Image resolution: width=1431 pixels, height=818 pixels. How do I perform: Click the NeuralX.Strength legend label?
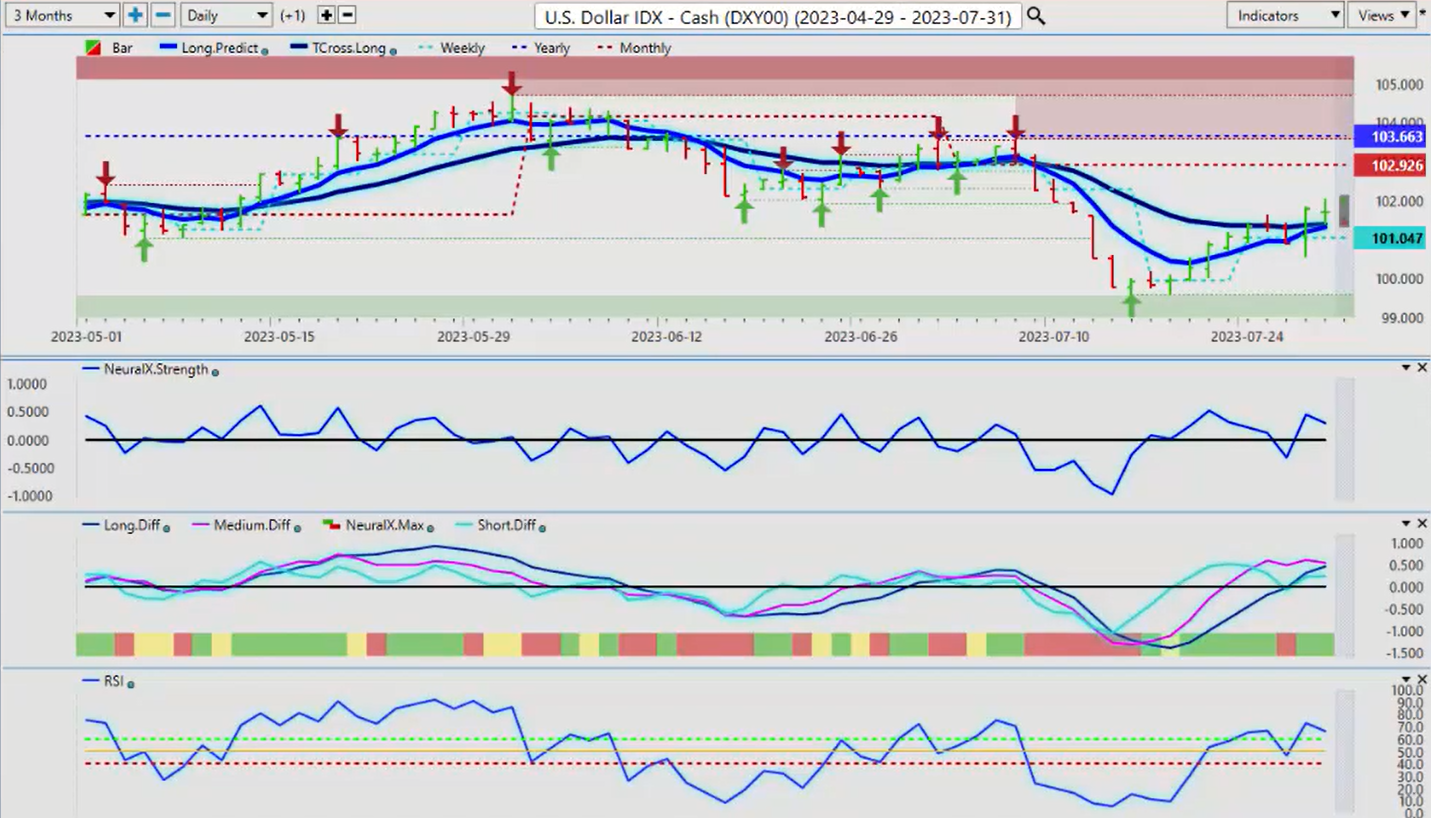(x=156, y=369)
